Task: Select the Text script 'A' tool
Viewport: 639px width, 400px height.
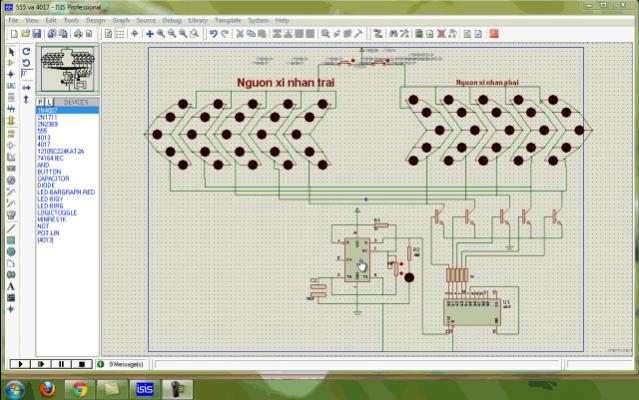Action: coord(11,285)
